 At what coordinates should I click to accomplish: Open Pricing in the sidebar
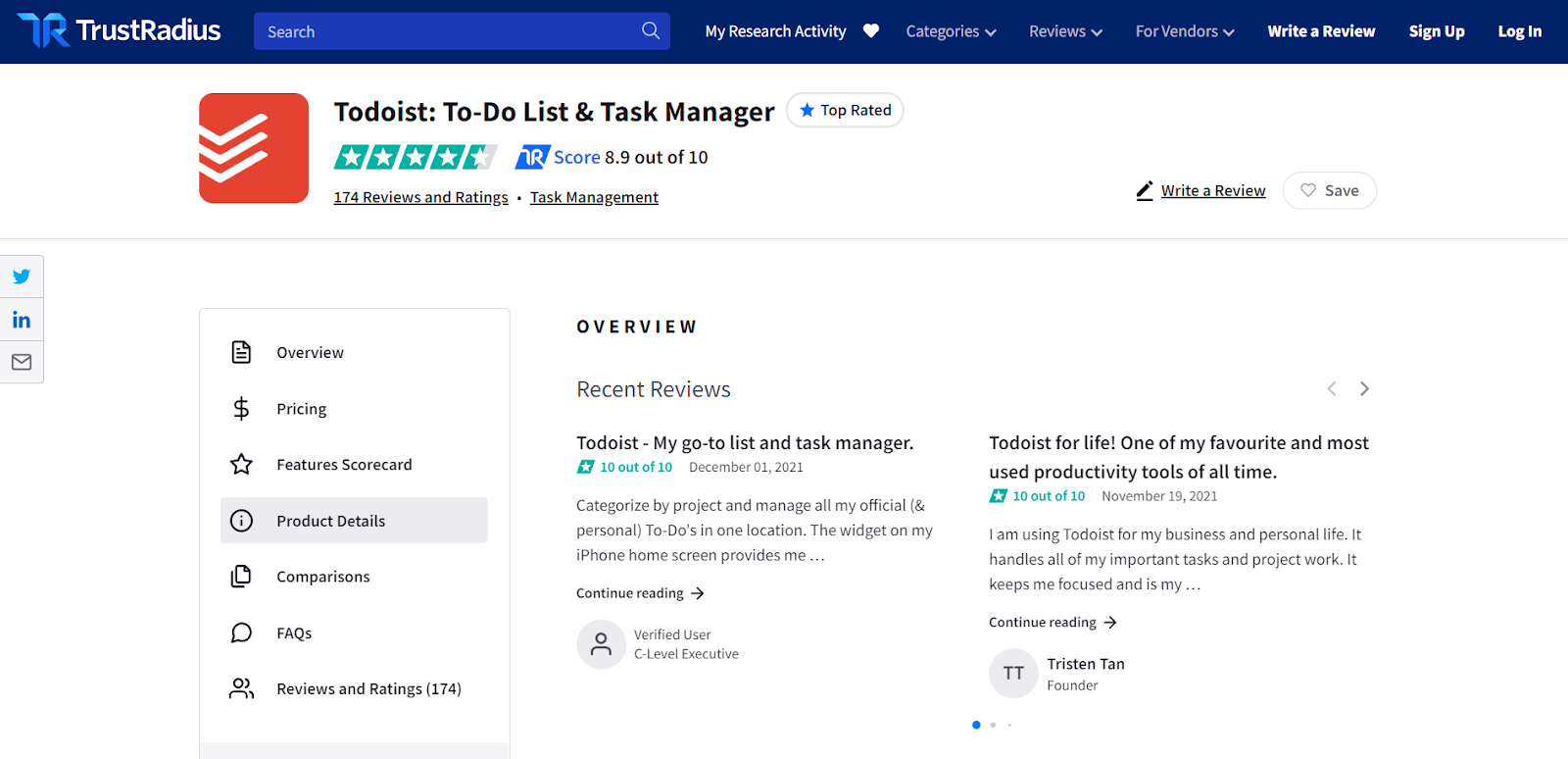pos(302,409)
